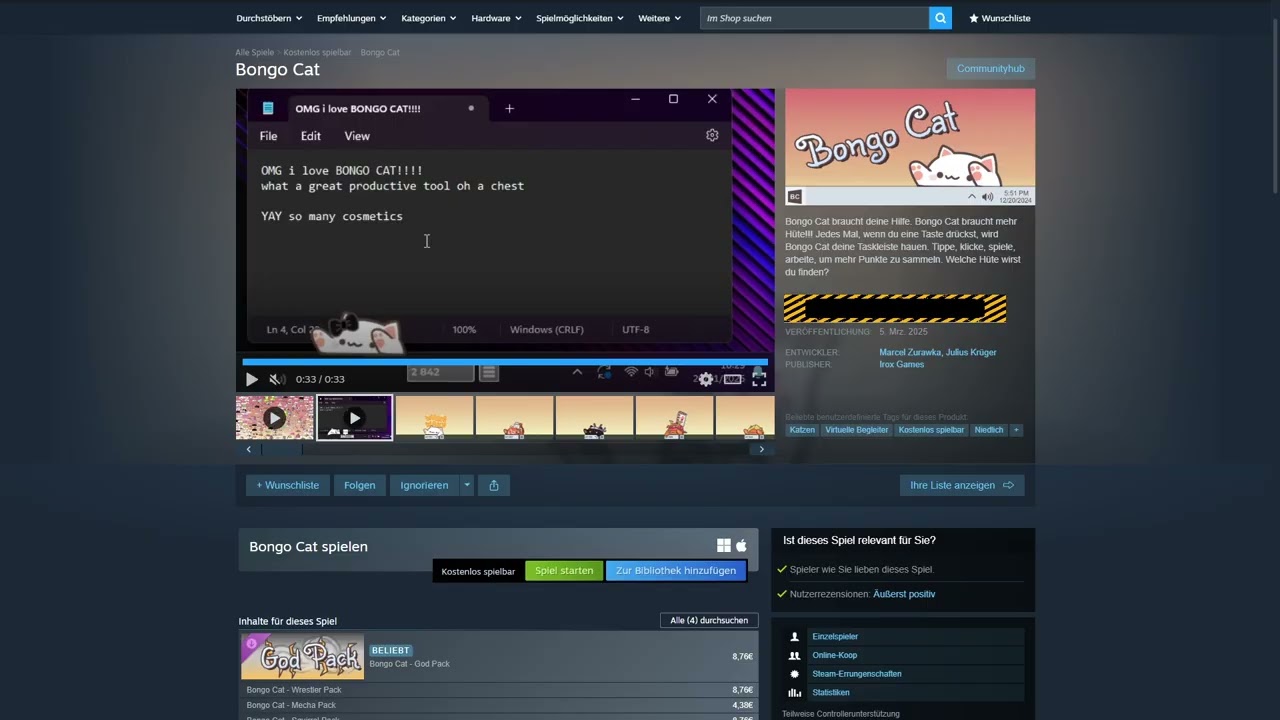Add a tag with the plus button
This screenshot has height=720, width=1280.
tap(1016, 430)
